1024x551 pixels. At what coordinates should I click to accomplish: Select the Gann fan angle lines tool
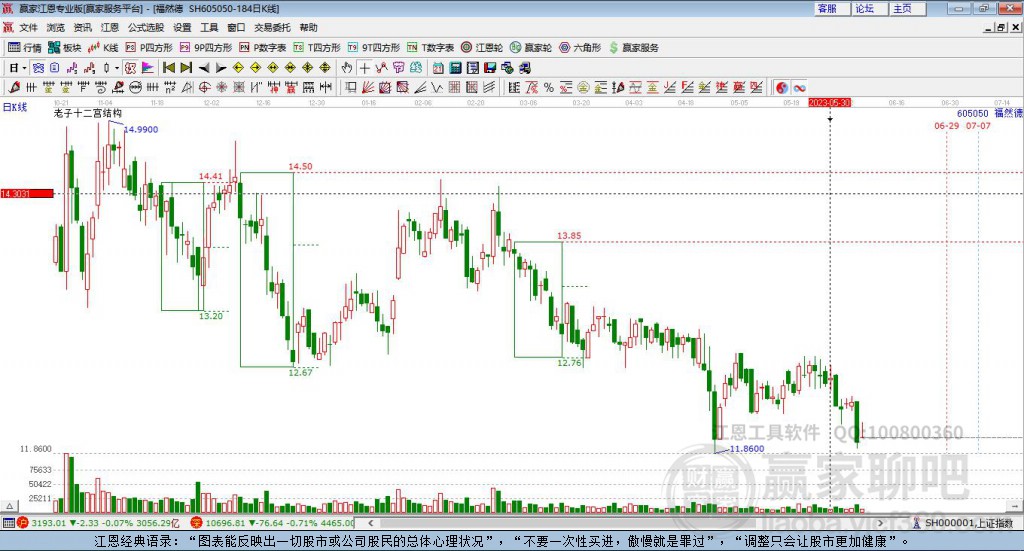click(x=368, y=87)
